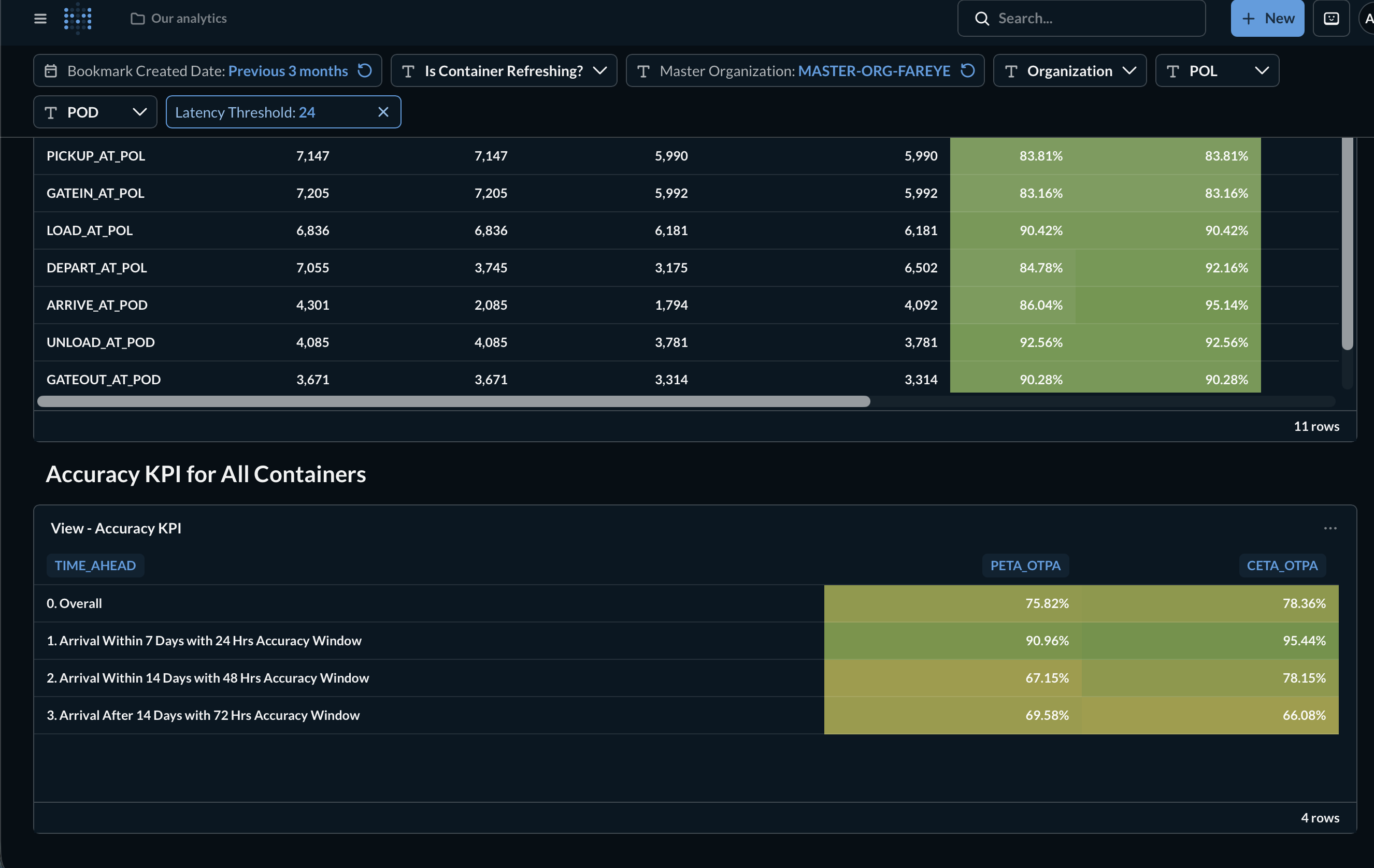Viewport: 1374px width, 868px height.
Task: Expand the Organization filter dropdown
Action: tap(1070, 71)
